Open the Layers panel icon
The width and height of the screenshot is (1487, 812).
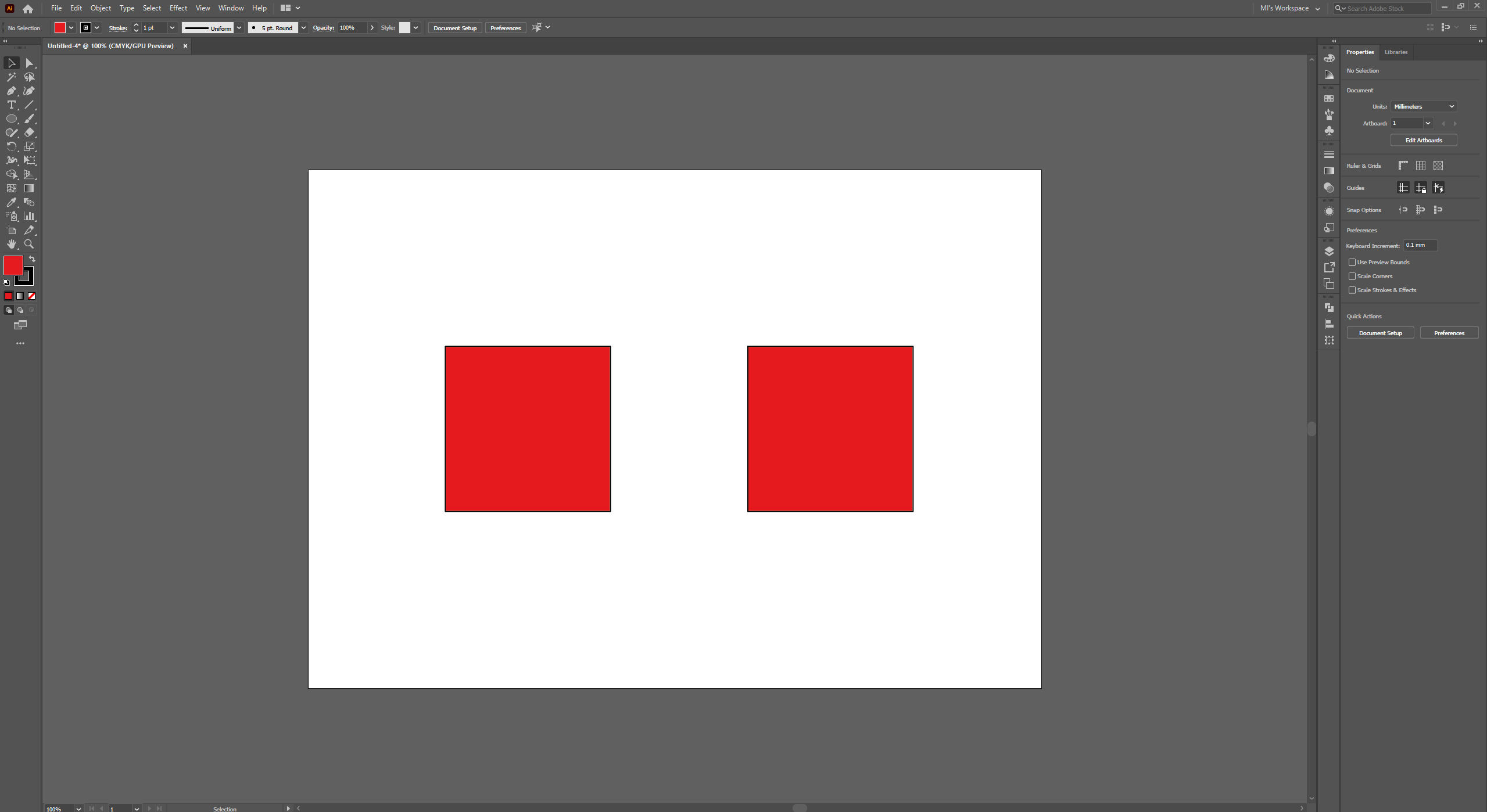click(x=1329, y=251)
